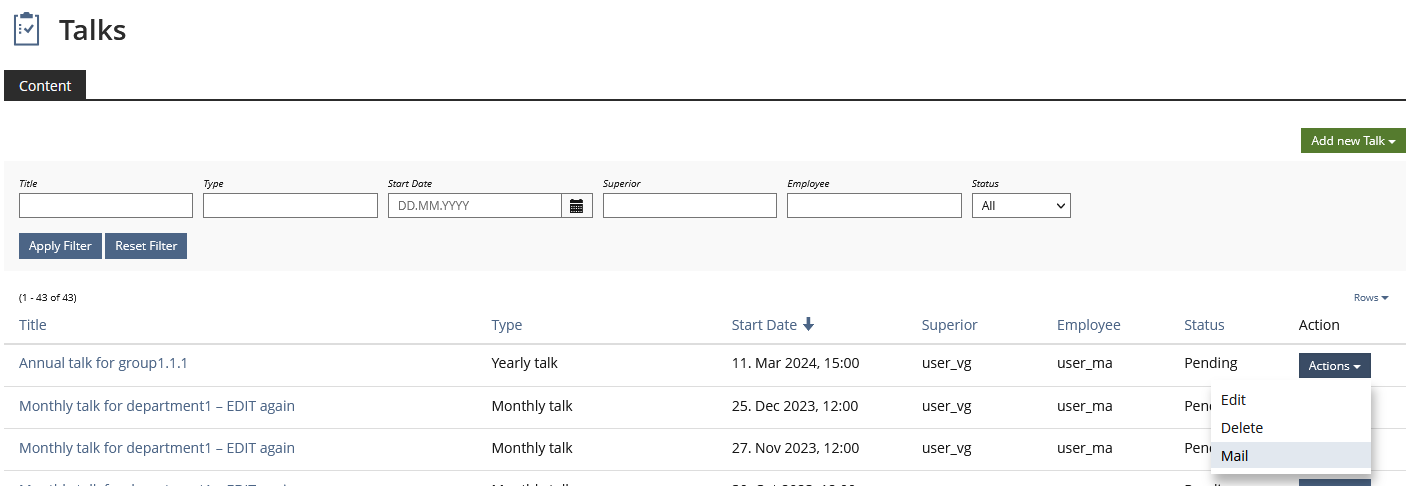Viewport: 1417px width, 486px height.
Task: Choose Edit from the Actions menu
Action: pyautogui.click(x=1233, y=400)
